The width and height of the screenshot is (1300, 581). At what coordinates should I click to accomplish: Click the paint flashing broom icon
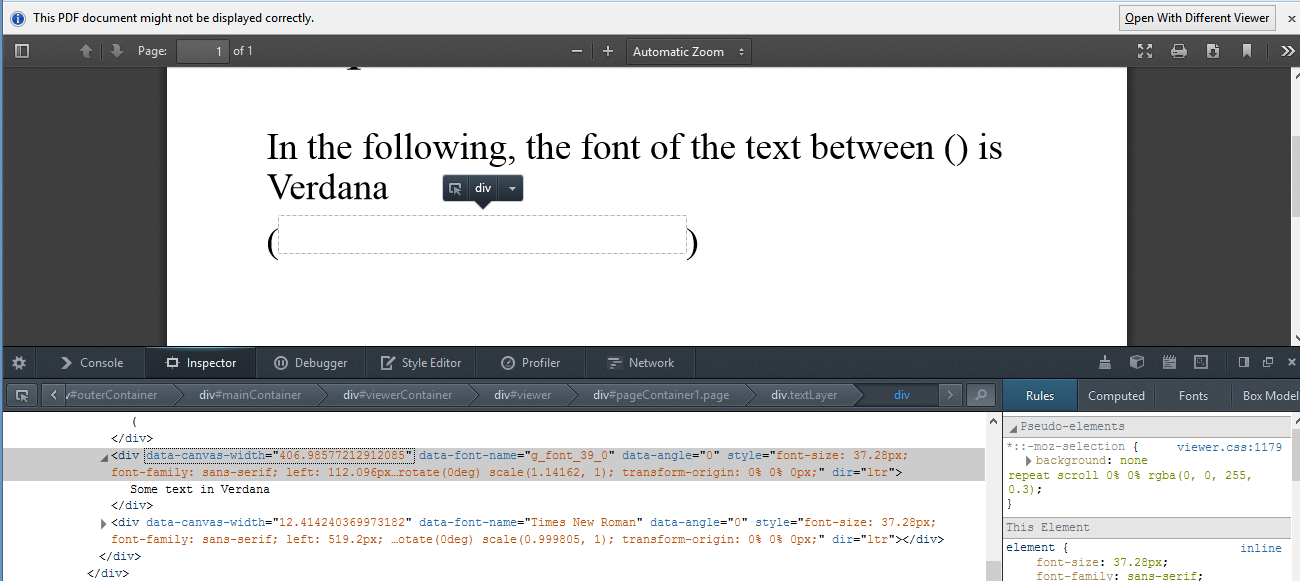[x=1104, y=362]
